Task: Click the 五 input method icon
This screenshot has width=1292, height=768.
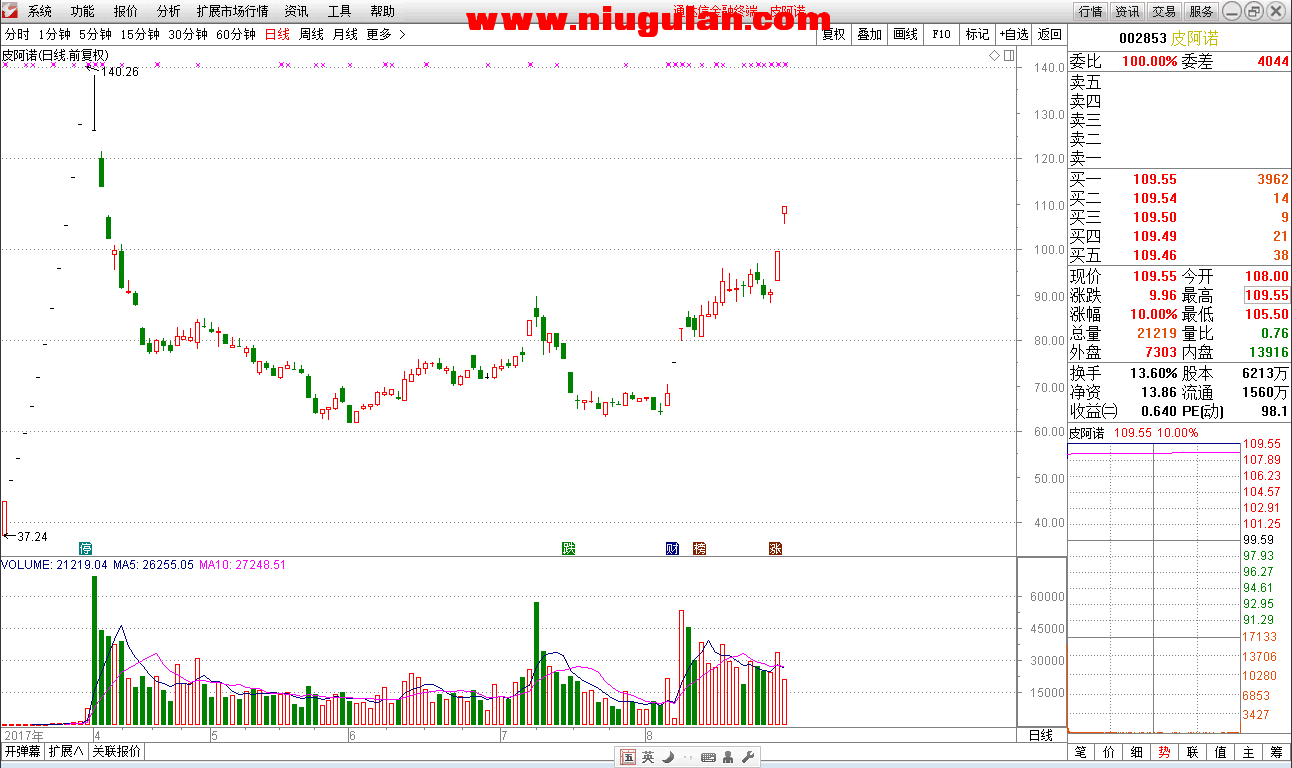Action: (628, 758)
